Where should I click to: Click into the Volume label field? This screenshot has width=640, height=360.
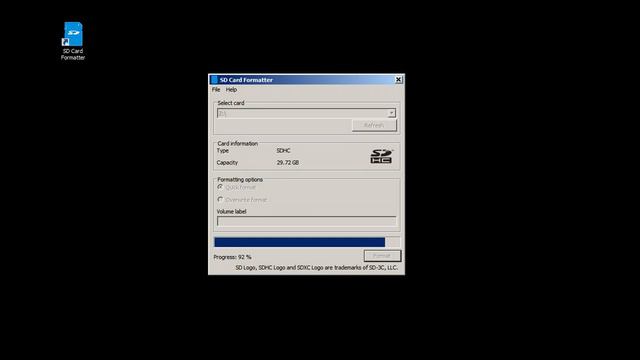click(306, 221)
